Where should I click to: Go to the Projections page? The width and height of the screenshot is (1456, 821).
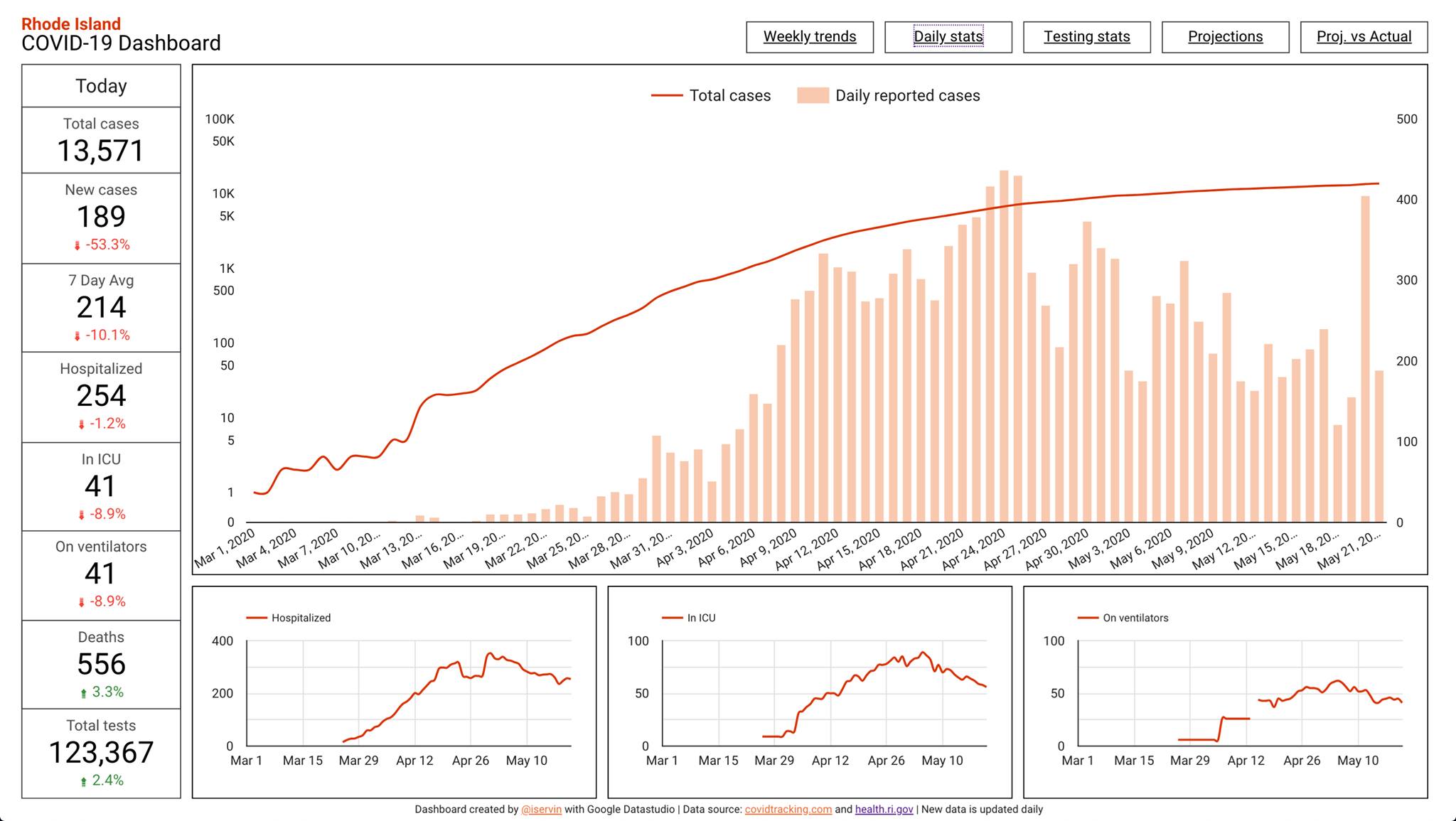[x=1225, y=37]
